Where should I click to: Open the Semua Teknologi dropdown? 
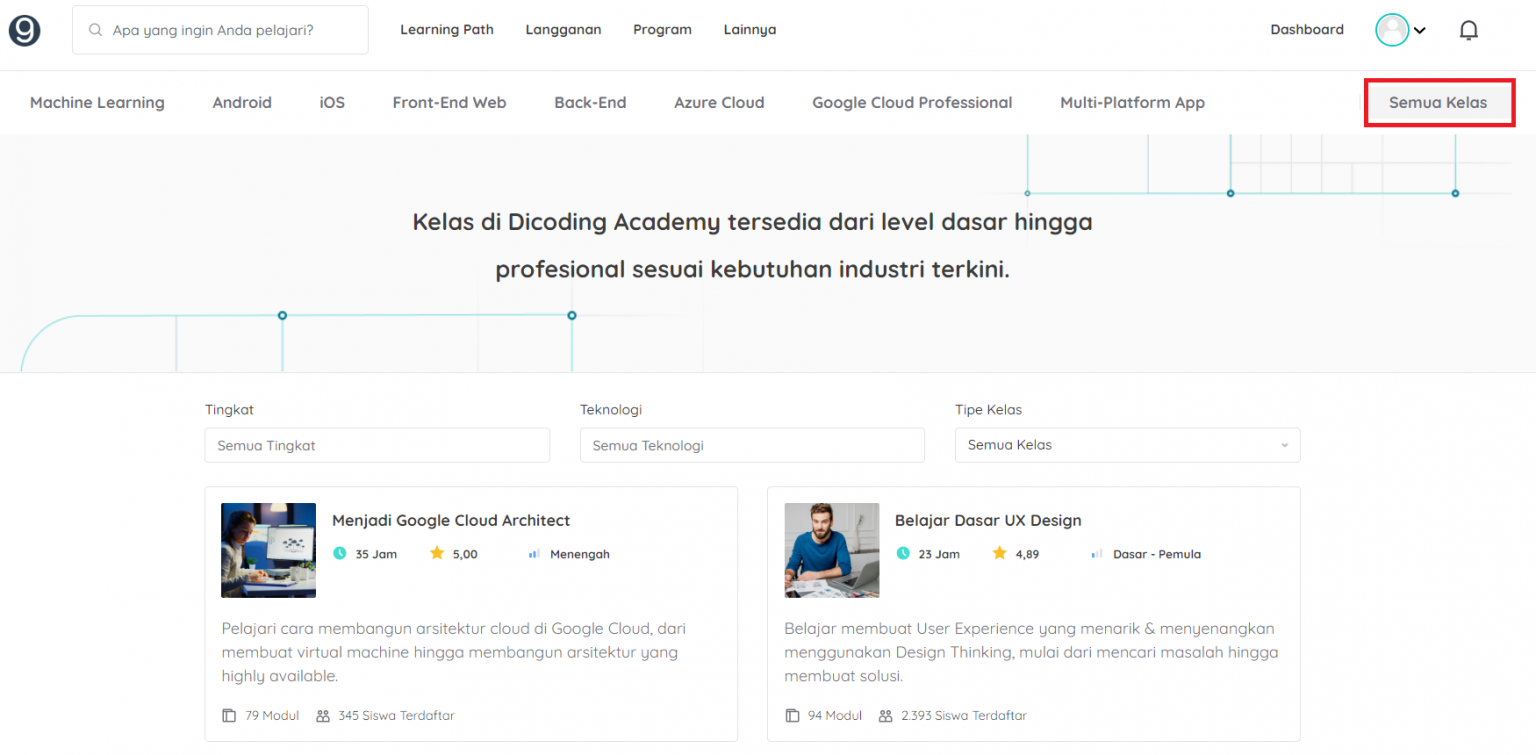752,445
